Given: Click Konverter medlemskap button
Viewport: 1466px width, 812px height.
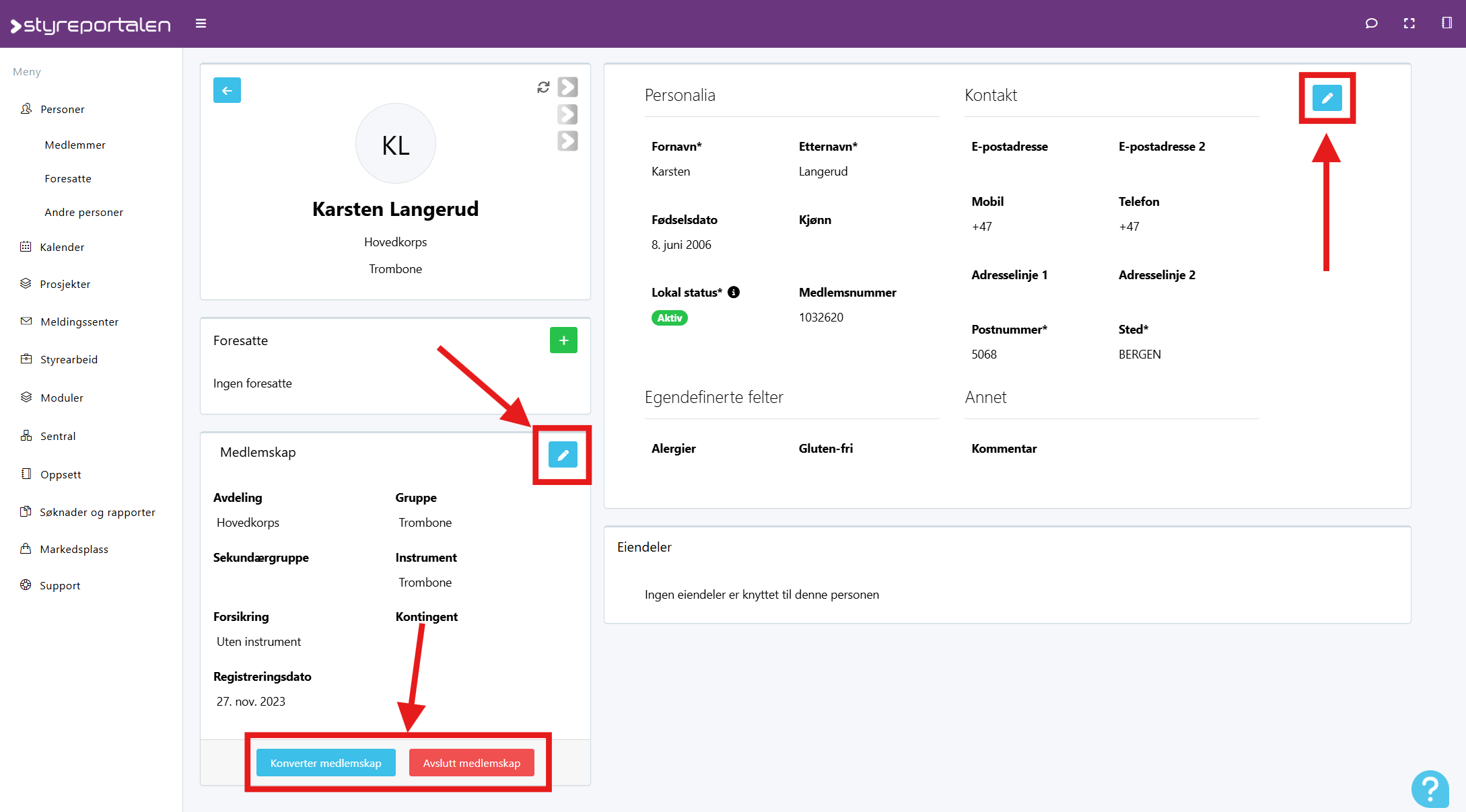Looking at the screenshot, I should pos(326,763).
